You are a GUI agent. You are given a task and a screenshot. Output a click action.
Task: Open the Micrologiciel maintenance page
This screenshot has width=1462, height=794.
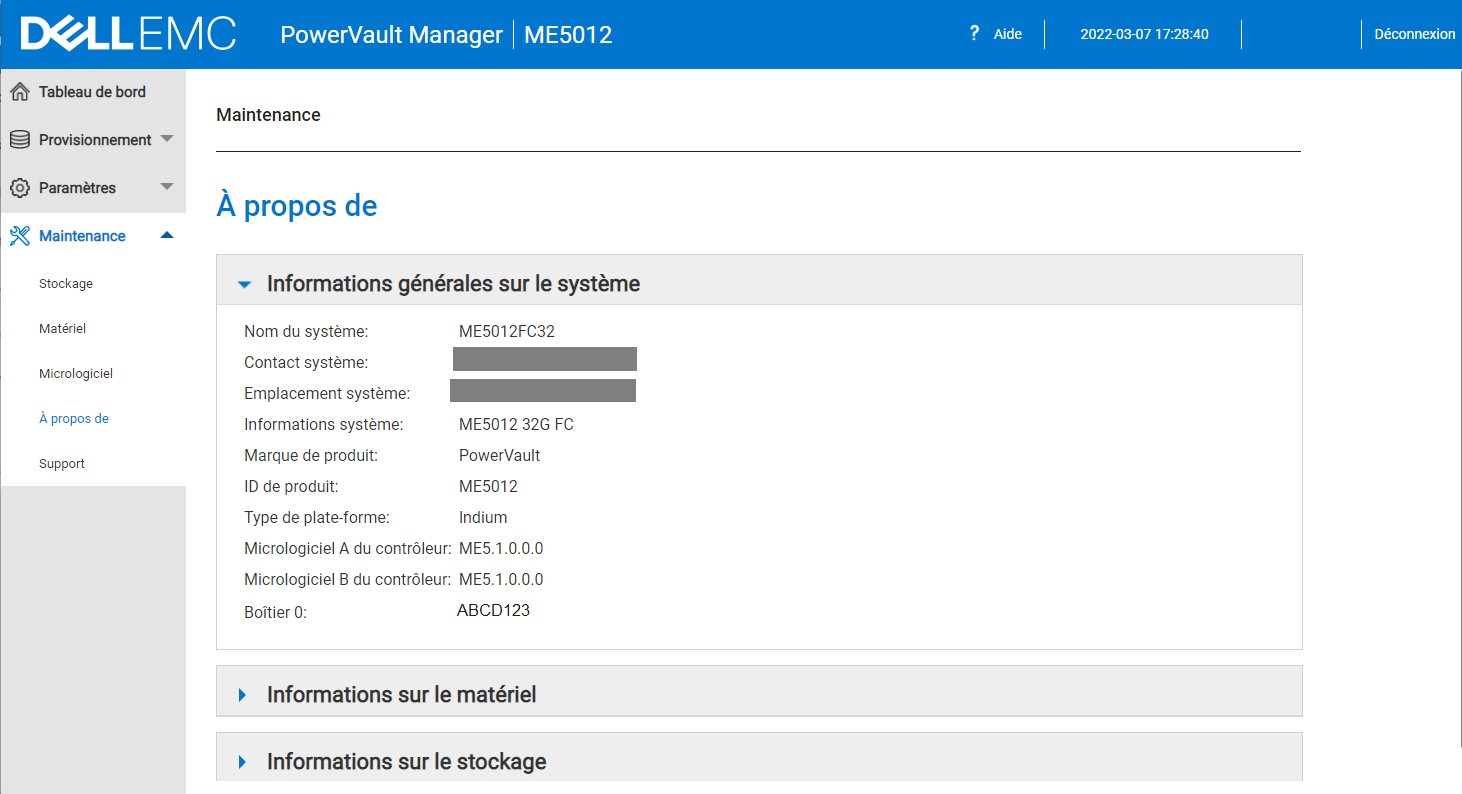pos(75,373)
